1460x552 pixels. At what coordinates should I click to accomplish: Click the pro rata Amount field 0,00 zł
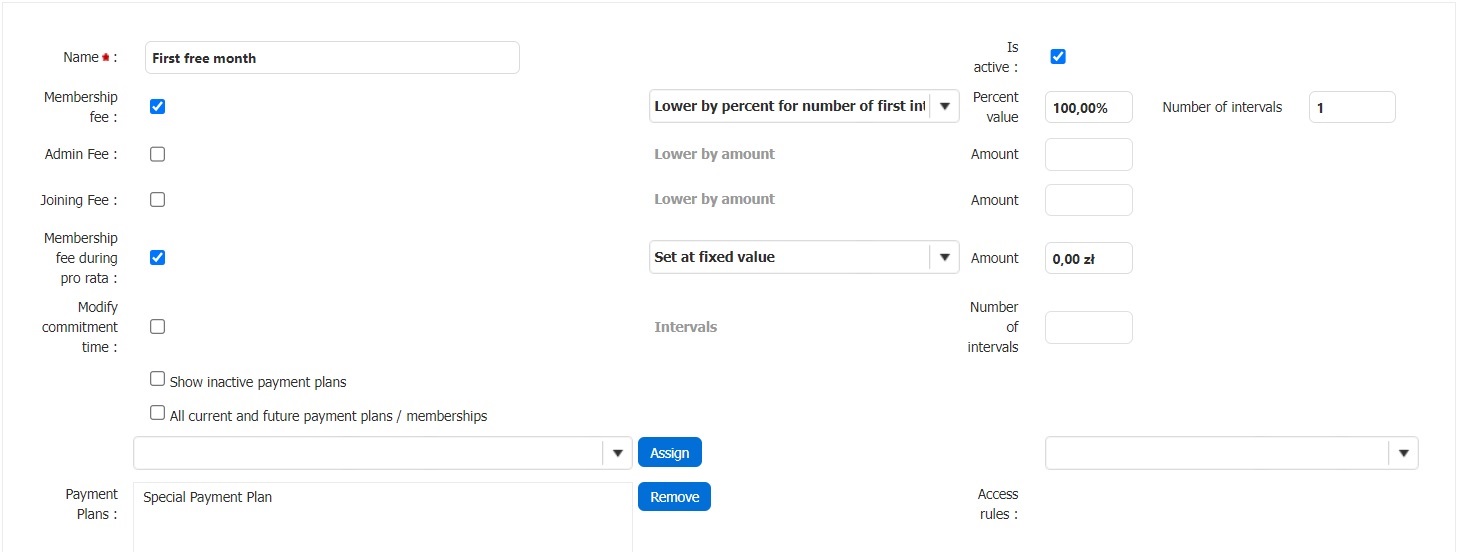pyautogui.click(x=1088, y=258)
